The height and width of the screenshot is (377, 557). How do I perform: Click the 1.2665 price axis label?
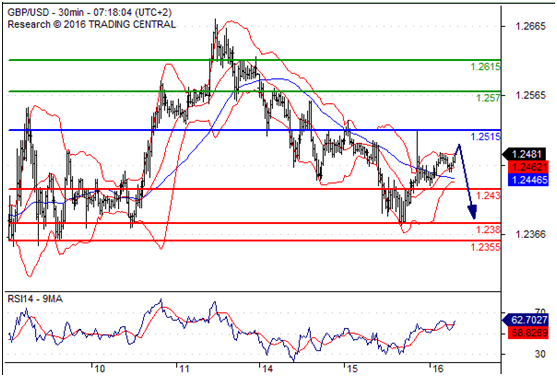(530, 26)
